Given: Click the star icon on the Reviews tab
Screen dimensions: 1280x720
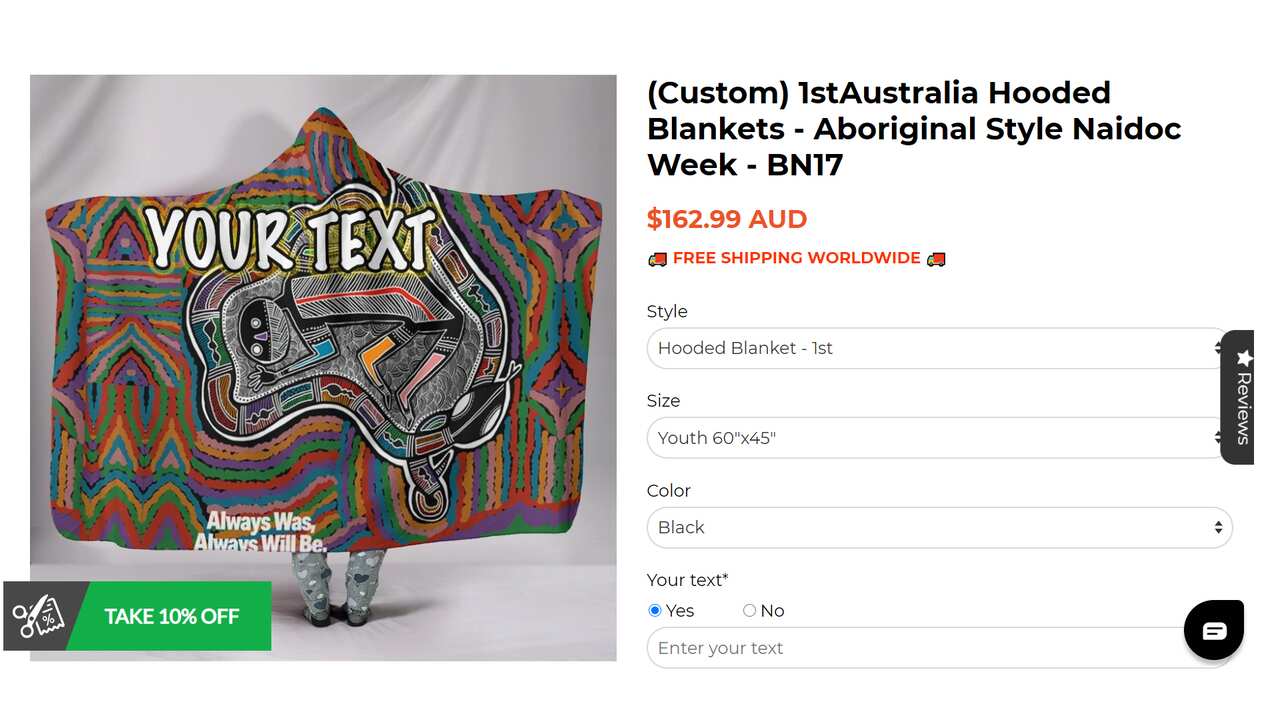Looking at the screenshot, I should [1244, 356].
